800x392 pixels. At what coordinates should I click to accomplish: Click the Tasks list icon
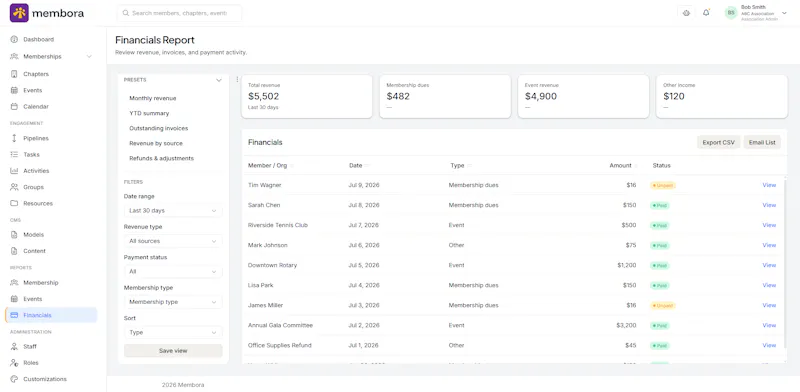[x=14, y=155]
